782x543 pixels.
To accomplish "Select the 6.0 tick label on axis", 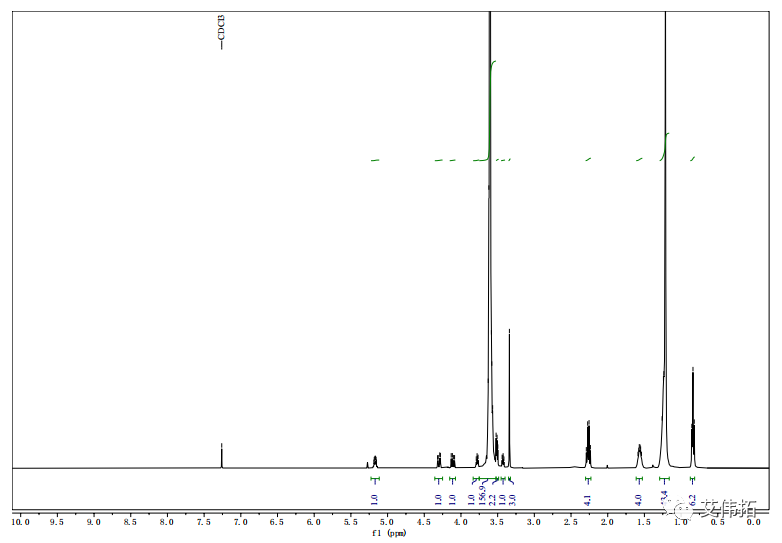I will click(x=313, y=522).
